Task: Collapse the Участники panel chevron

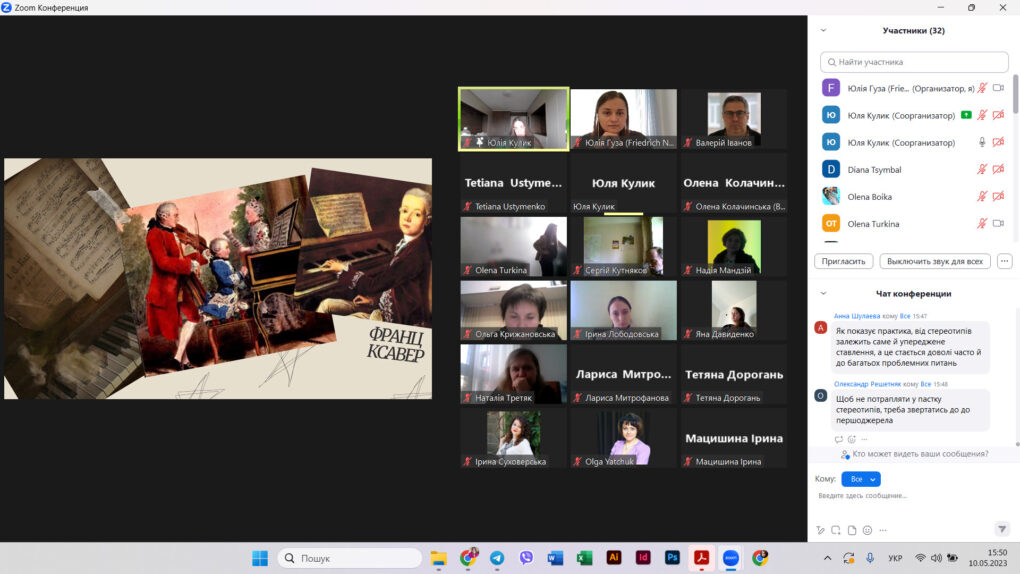Action: point(824,31)
